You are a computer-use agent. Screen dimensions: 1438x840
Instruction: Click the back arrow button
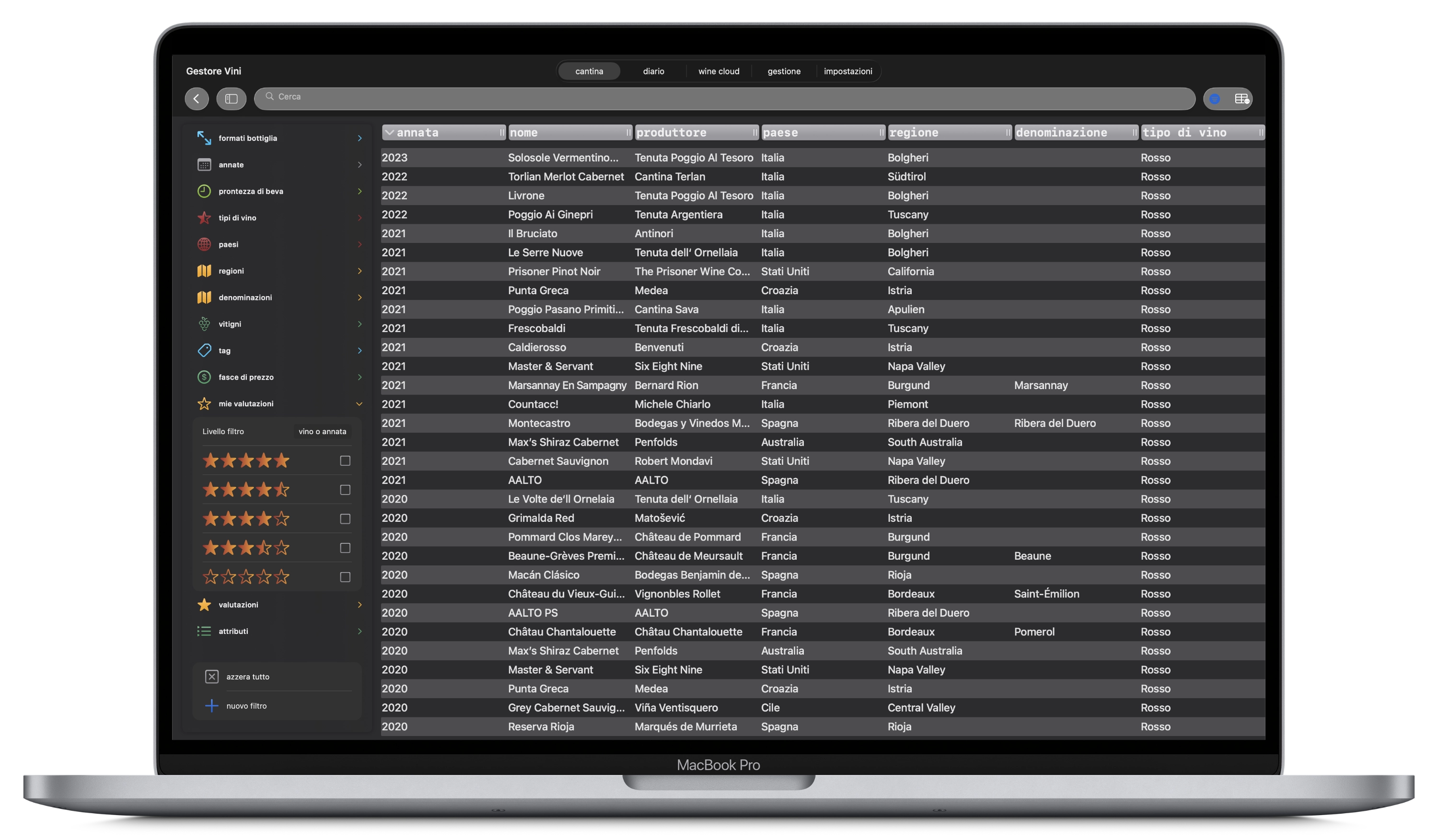click(197, 99)
